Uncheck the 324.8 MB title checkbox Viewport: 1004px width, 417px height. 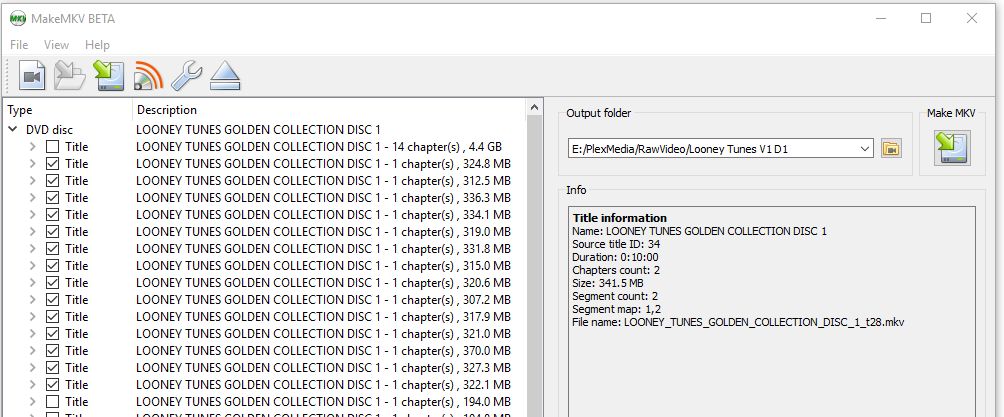point(53,164)
